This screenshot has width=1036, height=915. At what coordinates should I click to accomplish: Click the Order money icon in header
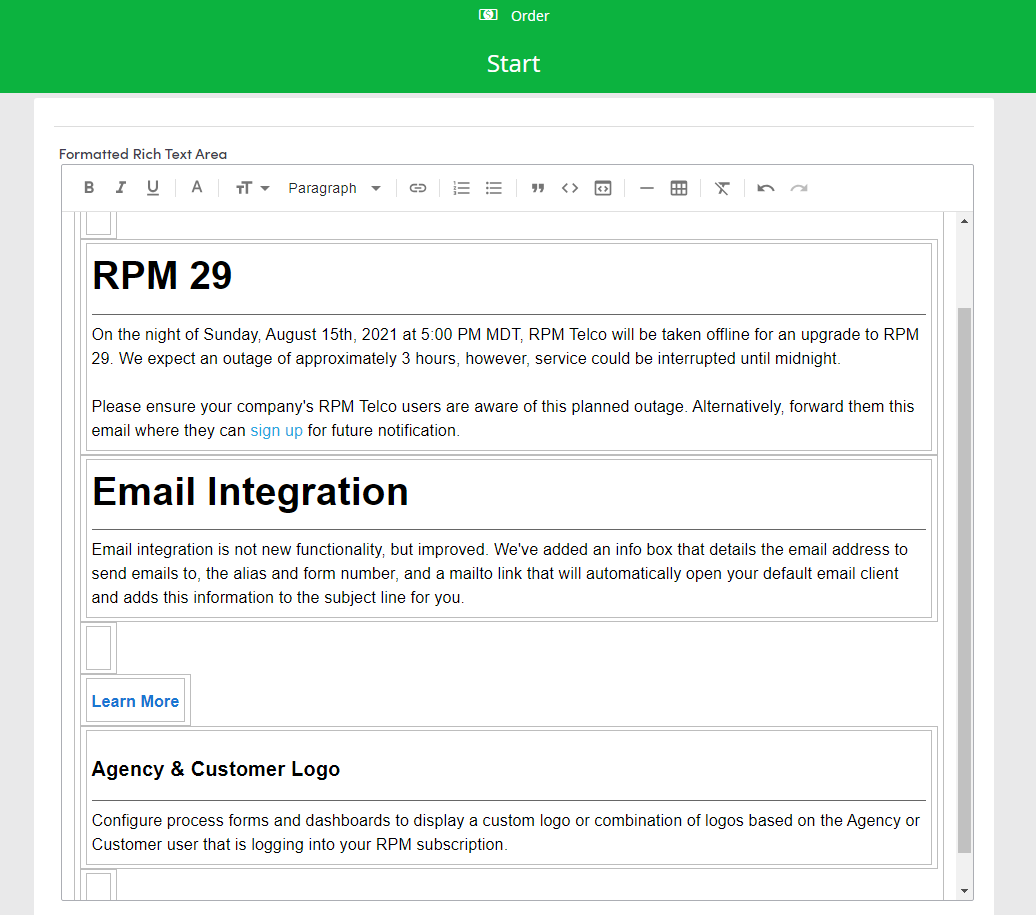click(x=488, y=15)
